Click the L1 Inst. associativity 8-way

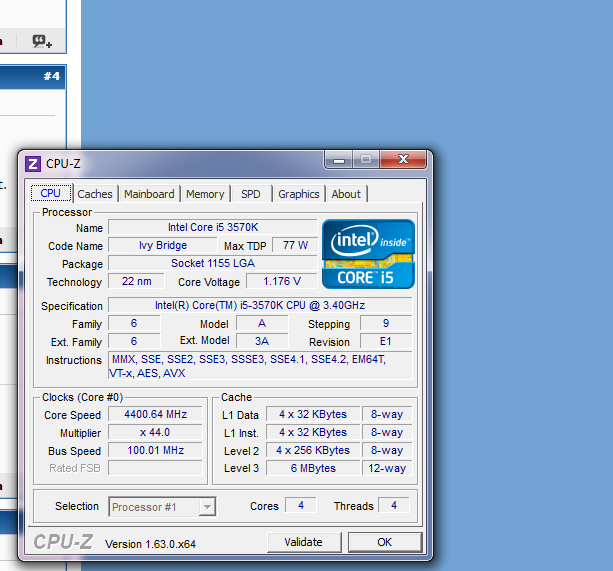point(387,432)
